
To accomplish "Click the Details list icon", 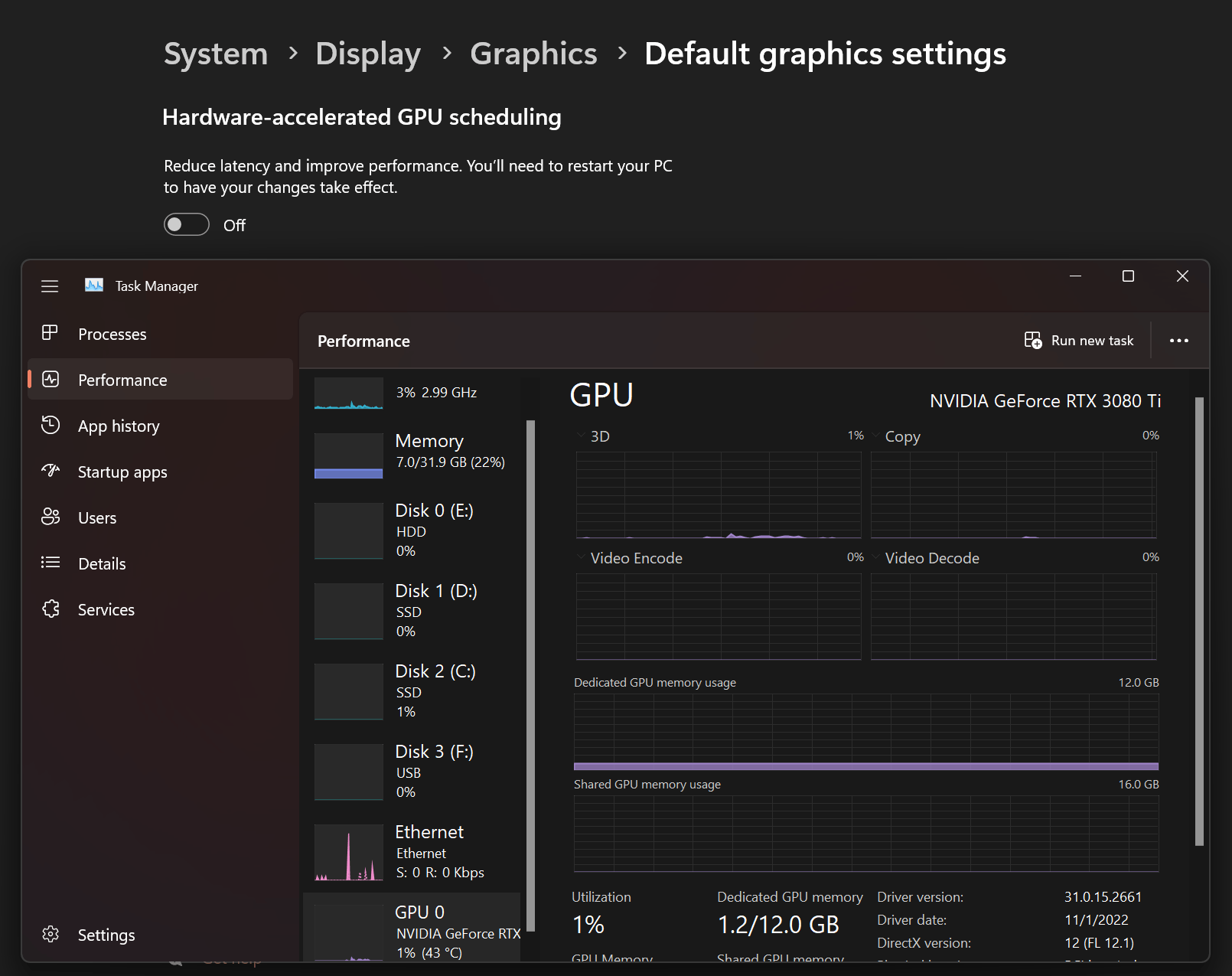I will click(51, 563).
